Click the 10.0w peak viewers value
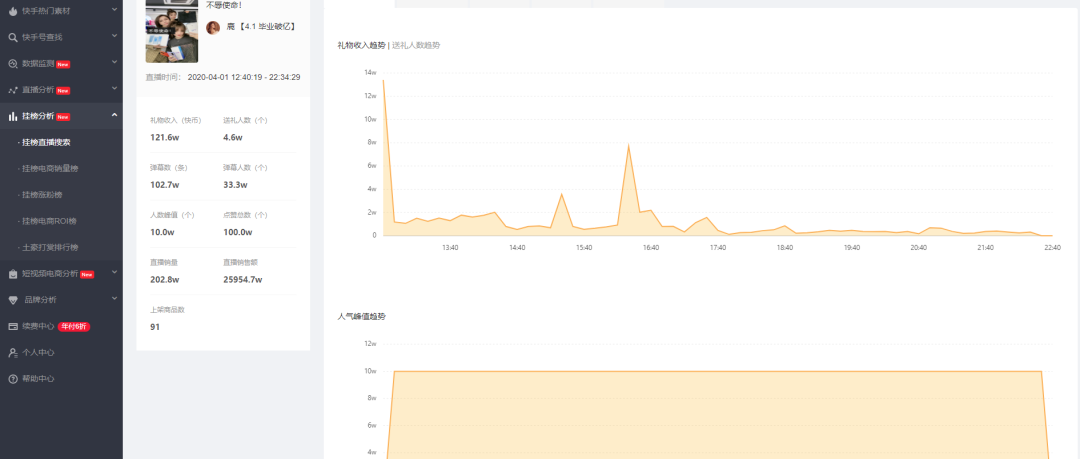1080x459 pixels. coord(163,232)
